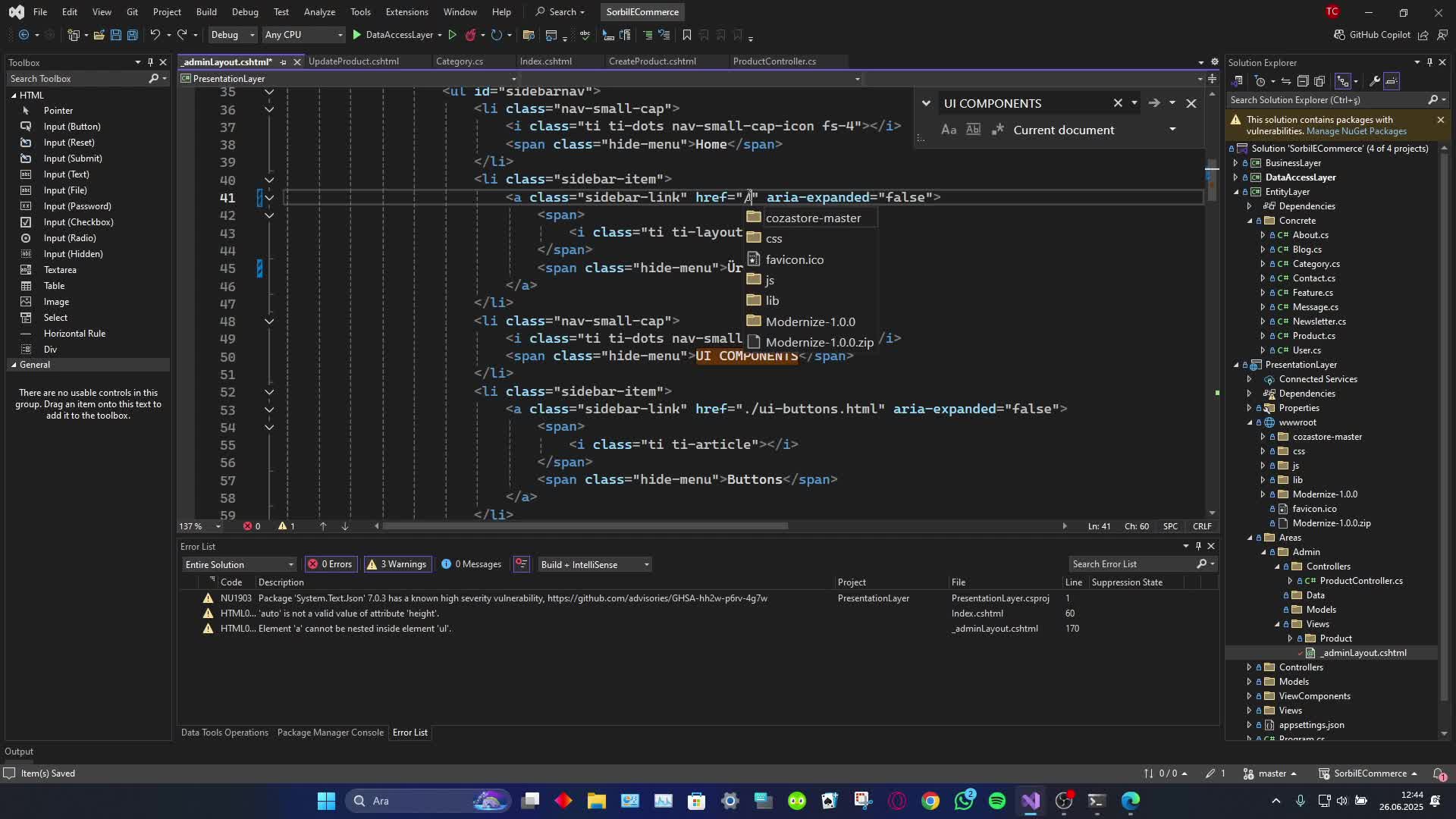This screenshot has height=819, width=1456.
Task: Toggle Preview Selected Items in Solution Explorer
Action: (1392, 81)
